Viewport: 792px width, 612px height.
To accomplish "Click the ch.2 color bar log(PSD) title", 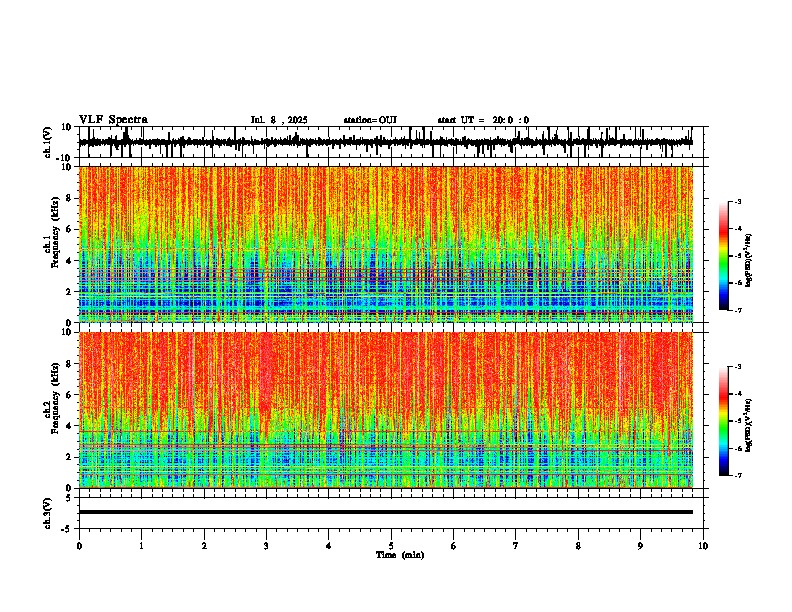I will tap(749, 425).
